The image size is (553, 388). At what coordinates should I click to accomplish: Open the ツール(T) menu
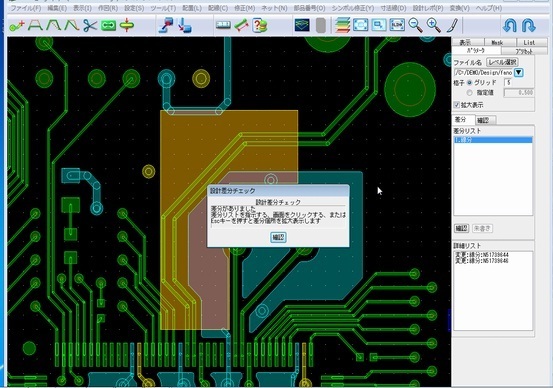(163, 8)
